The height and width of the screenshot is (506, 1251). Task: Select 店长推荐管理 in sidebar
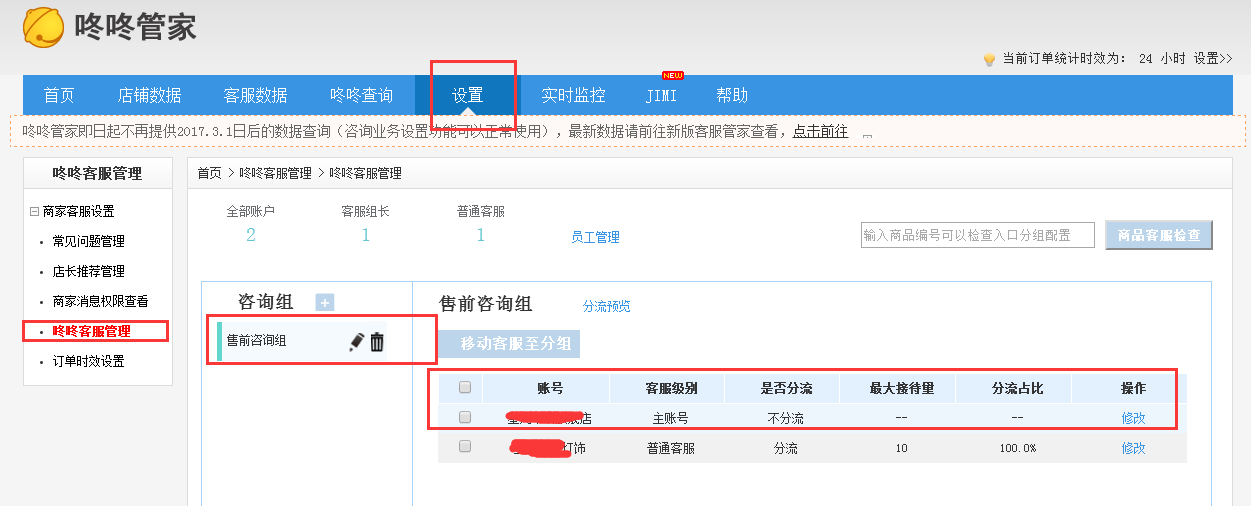(x=89, y=272)
